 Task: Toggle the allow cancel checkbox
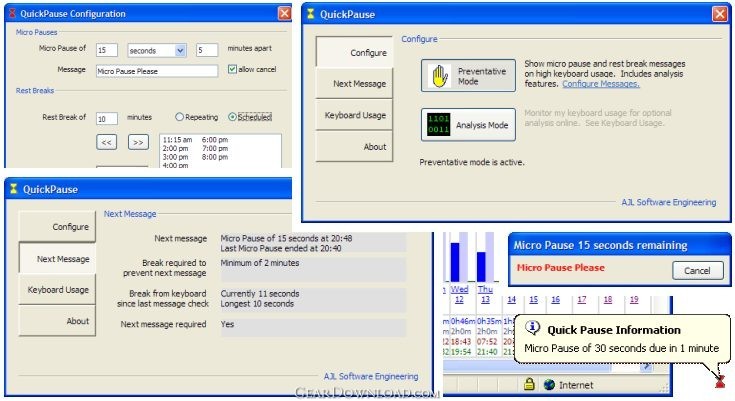(232, 70)
